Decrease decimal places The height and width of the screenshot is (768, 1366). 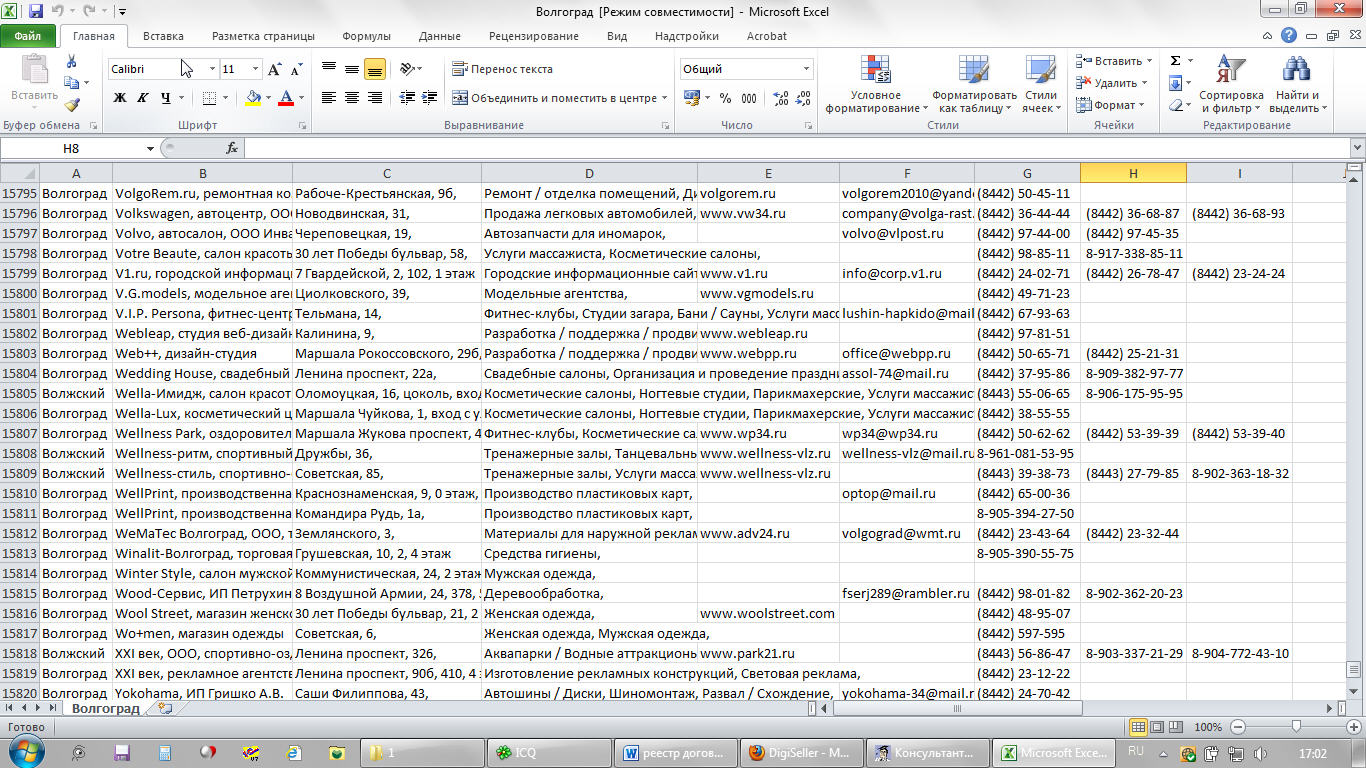coord(802,98)
